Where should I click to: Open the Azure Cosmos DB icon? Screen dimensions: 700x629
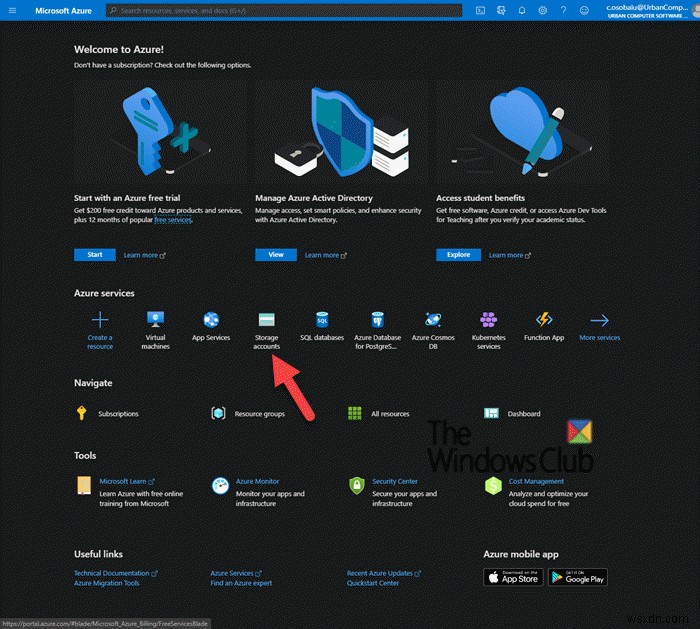coord(433,320)
